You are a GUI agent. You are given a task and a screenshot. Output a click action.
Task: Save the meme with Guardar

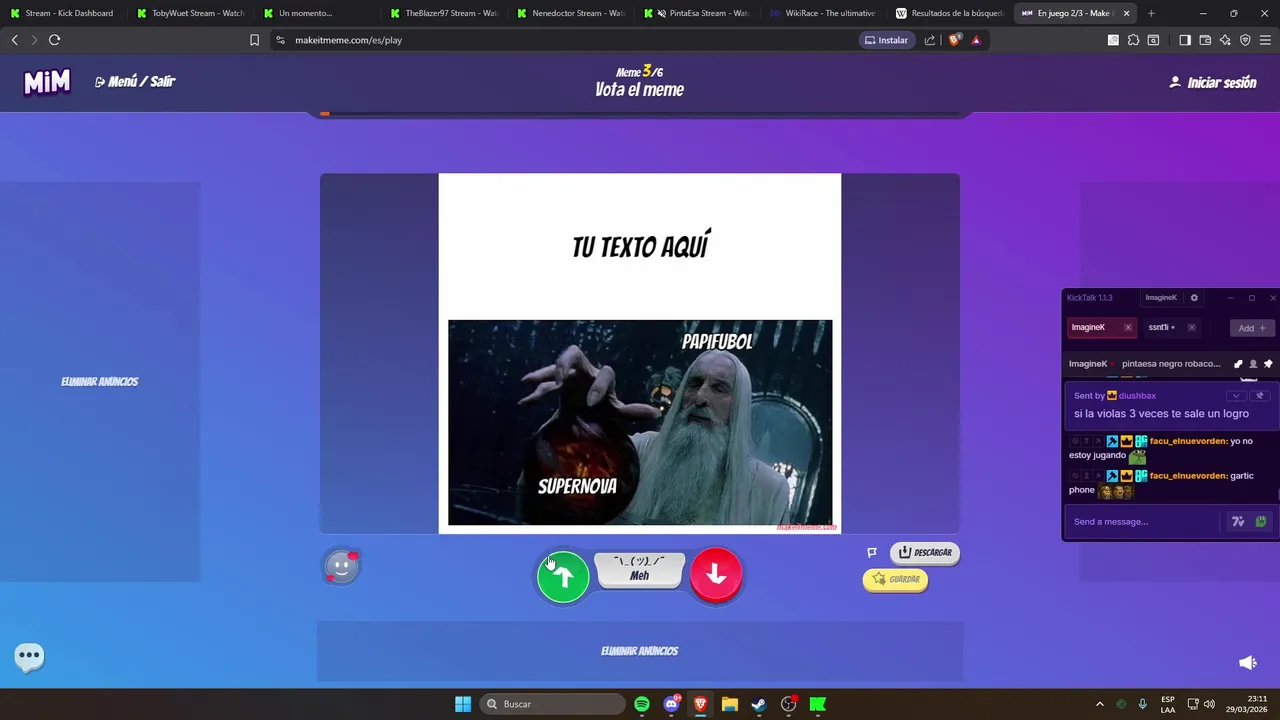895,579
